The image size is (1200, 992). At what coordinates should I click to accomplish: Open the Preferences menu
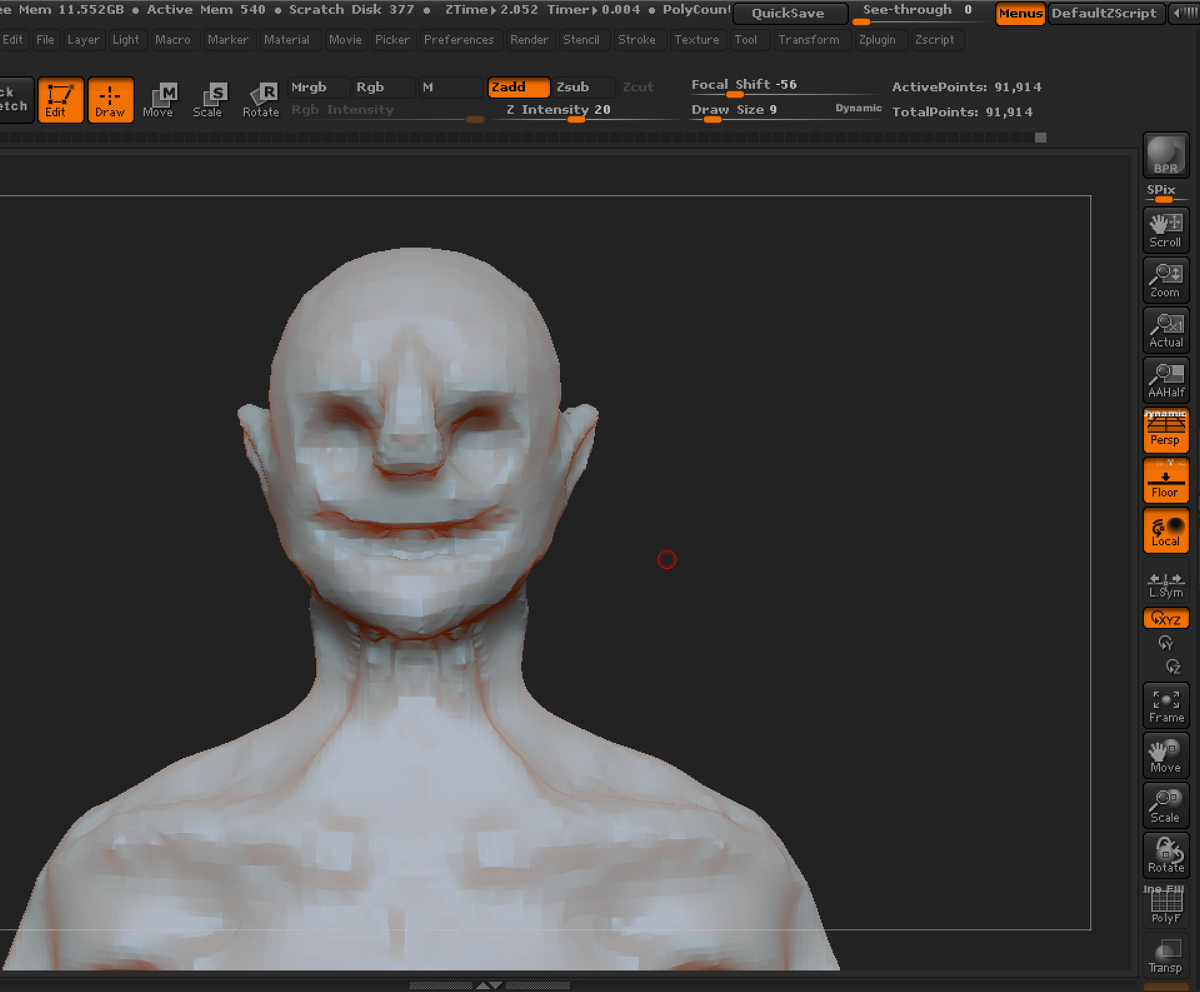pyautogui.click(x=459, y=40)
